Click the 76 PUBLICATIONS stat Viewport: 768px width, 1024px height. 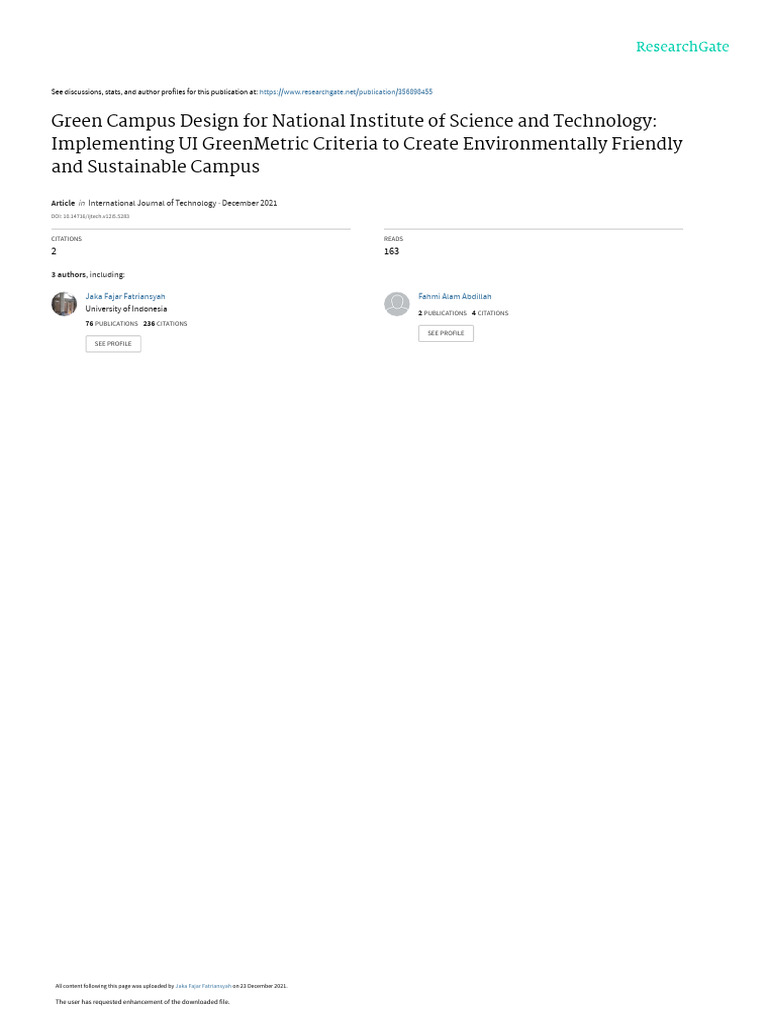pos(112,324)
